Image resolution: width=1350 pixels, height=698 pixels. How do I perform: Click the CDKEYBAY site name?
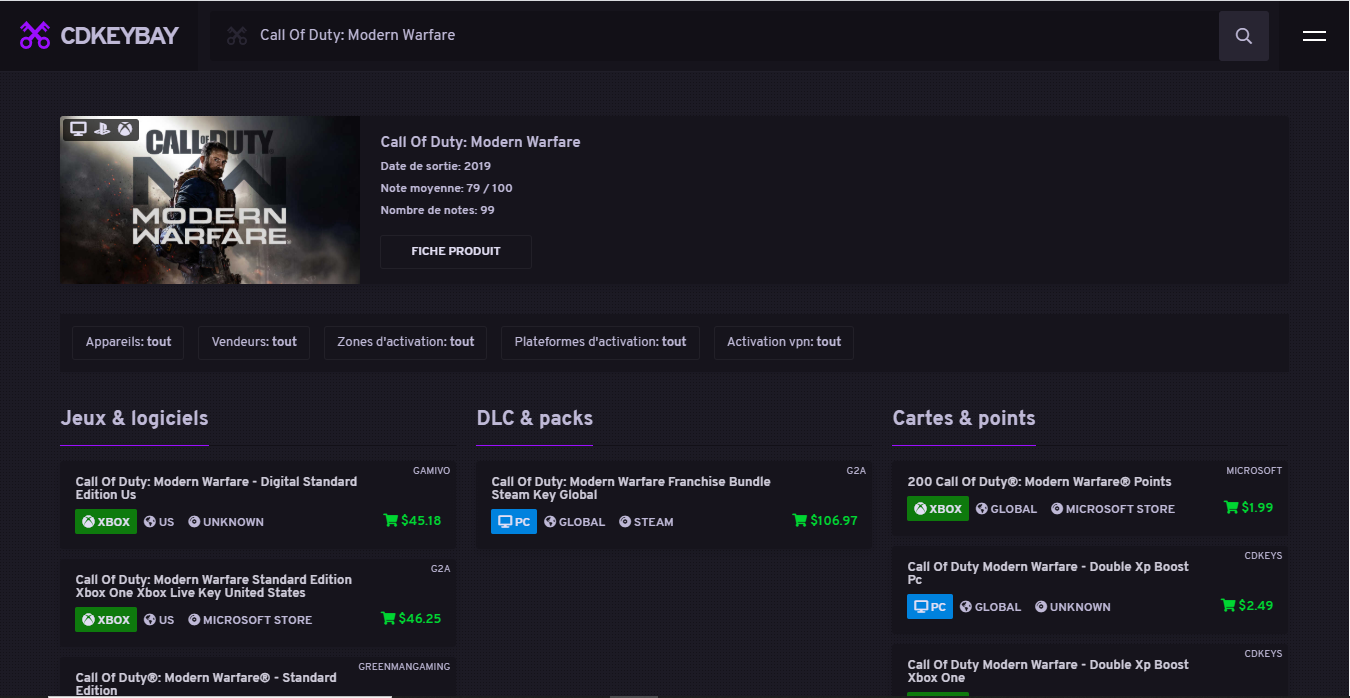click(119, 36)
